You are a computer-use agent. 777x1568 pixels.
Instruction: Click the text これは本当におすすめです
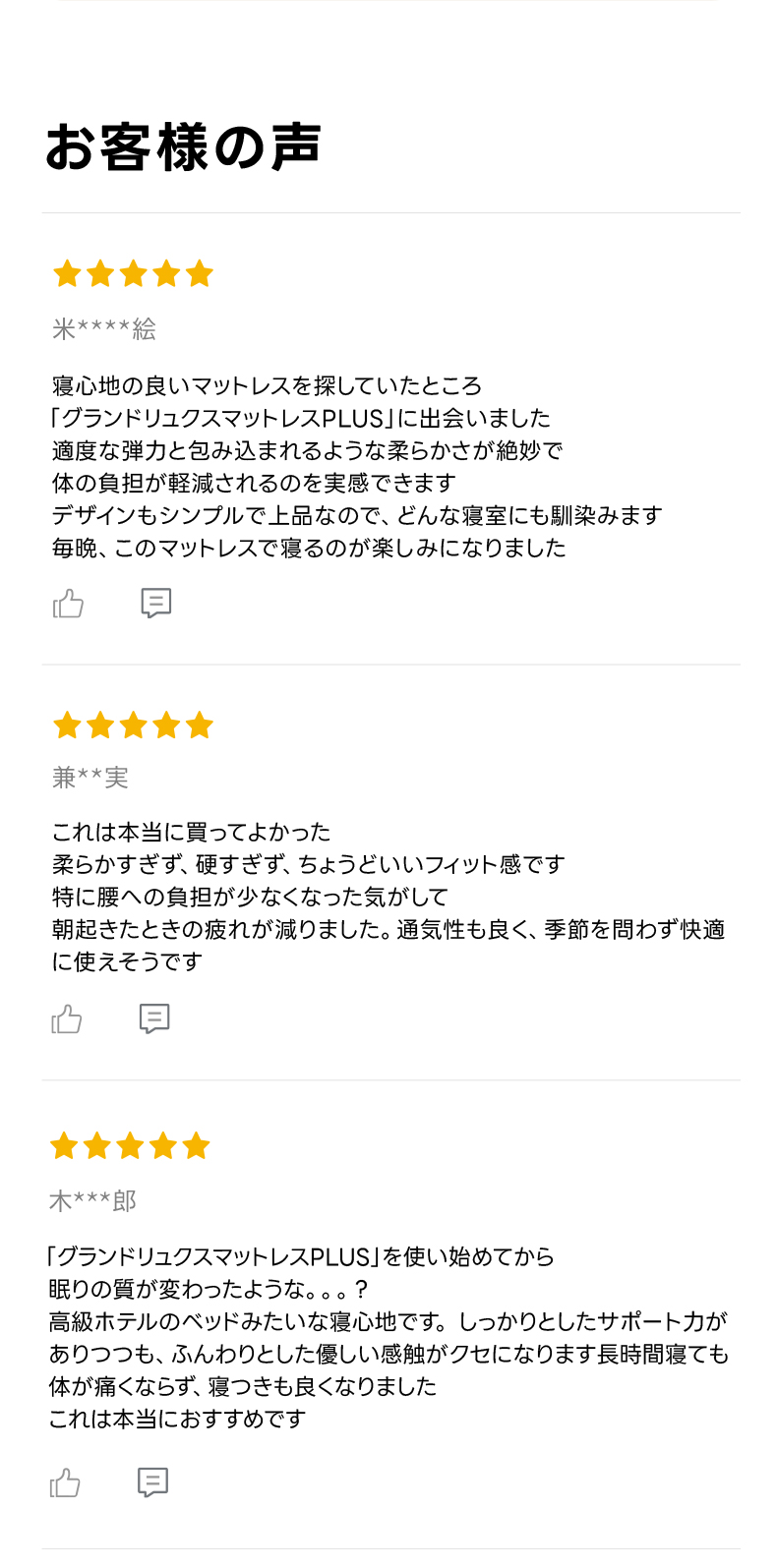pyautogui.click(x=177, y=1419)
